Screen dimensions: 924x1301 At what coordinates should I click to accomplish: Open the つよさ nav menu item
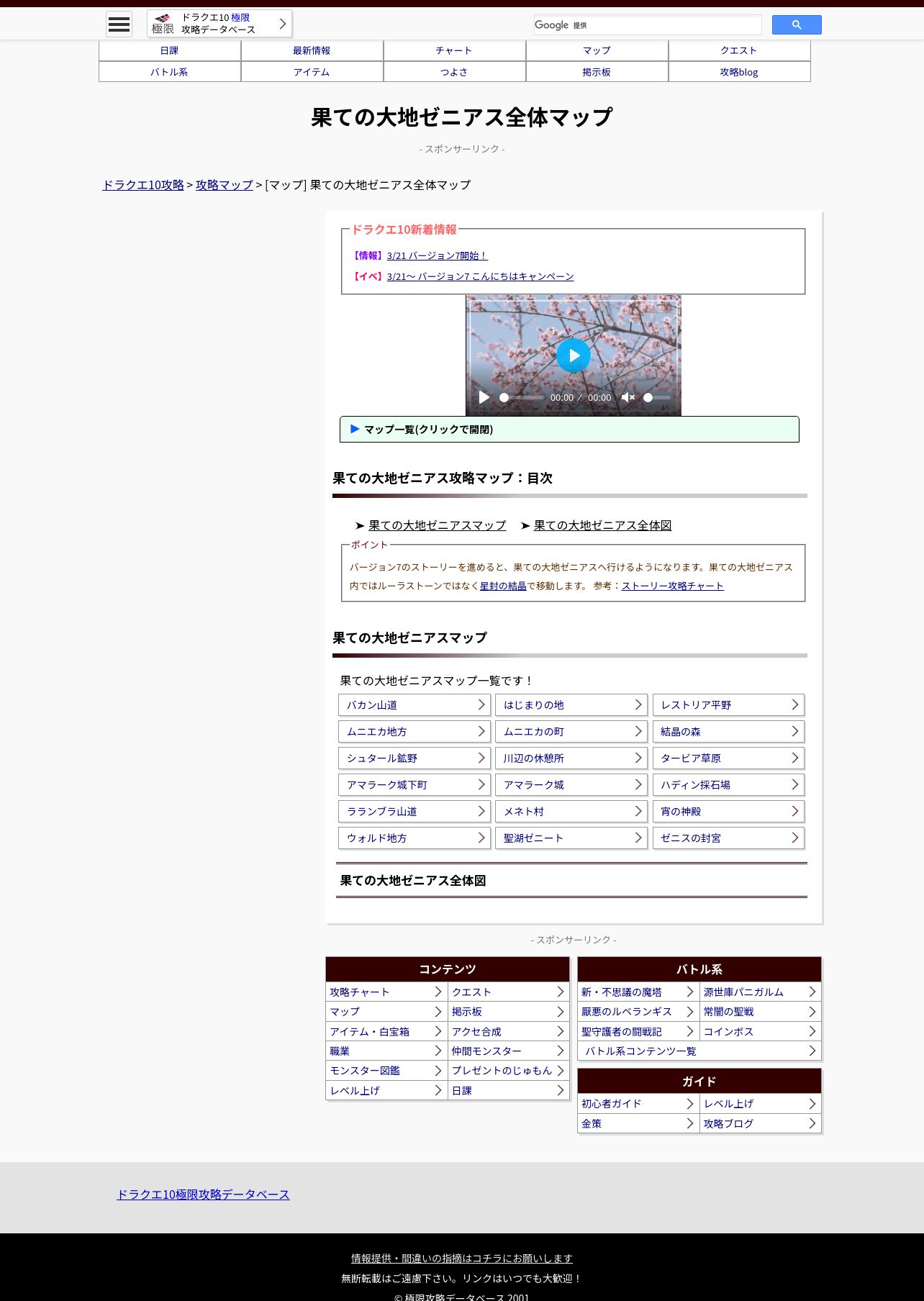click(454, 72)
